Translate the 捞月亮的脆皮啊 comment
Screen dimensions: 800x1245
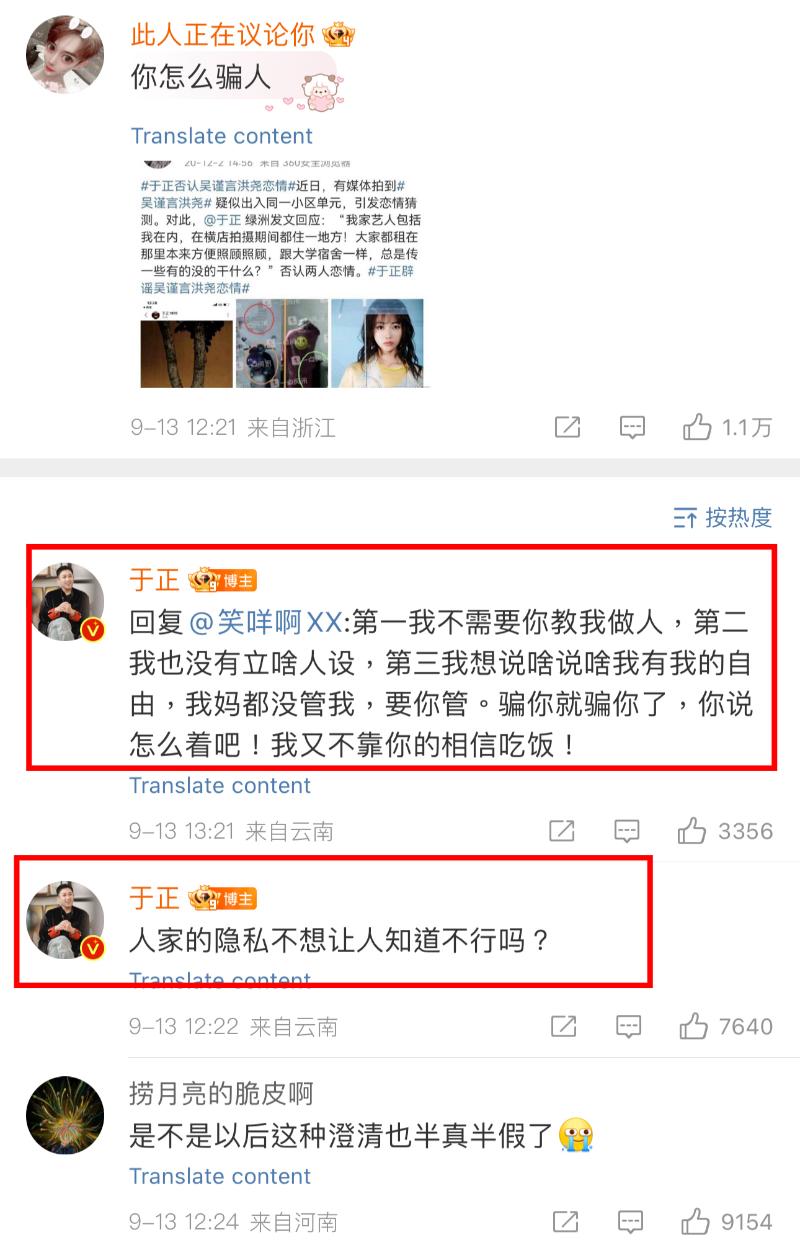[x=220, y=1176]
